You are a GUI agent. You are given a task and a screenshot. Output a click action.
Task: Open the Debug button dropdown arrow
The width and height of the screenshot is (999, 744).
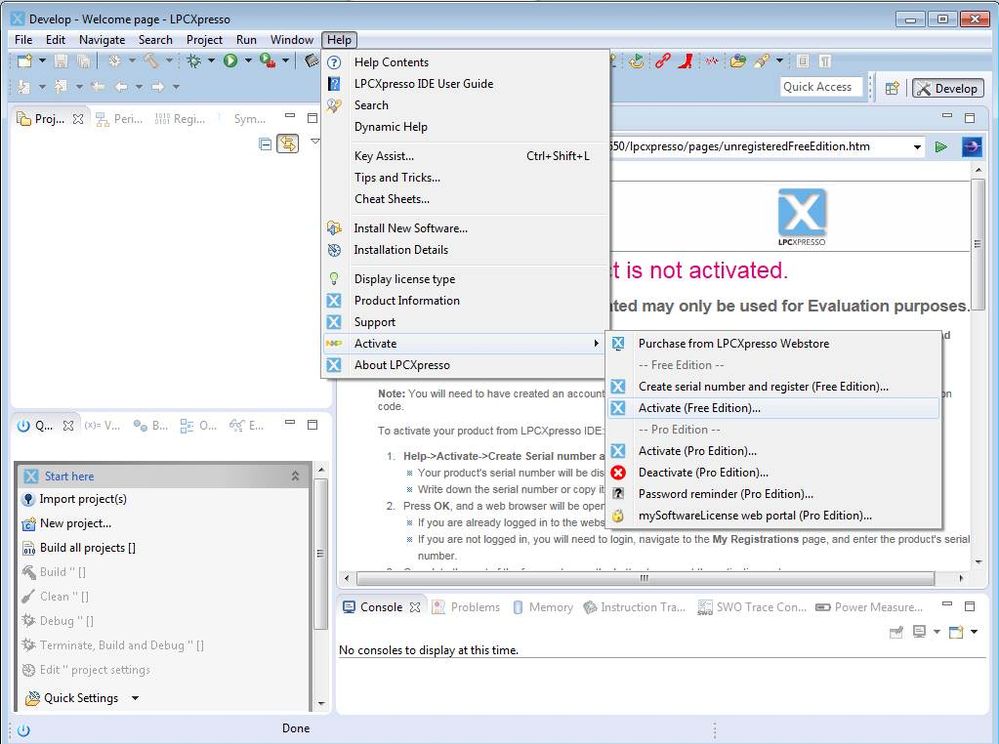[211, 61]
